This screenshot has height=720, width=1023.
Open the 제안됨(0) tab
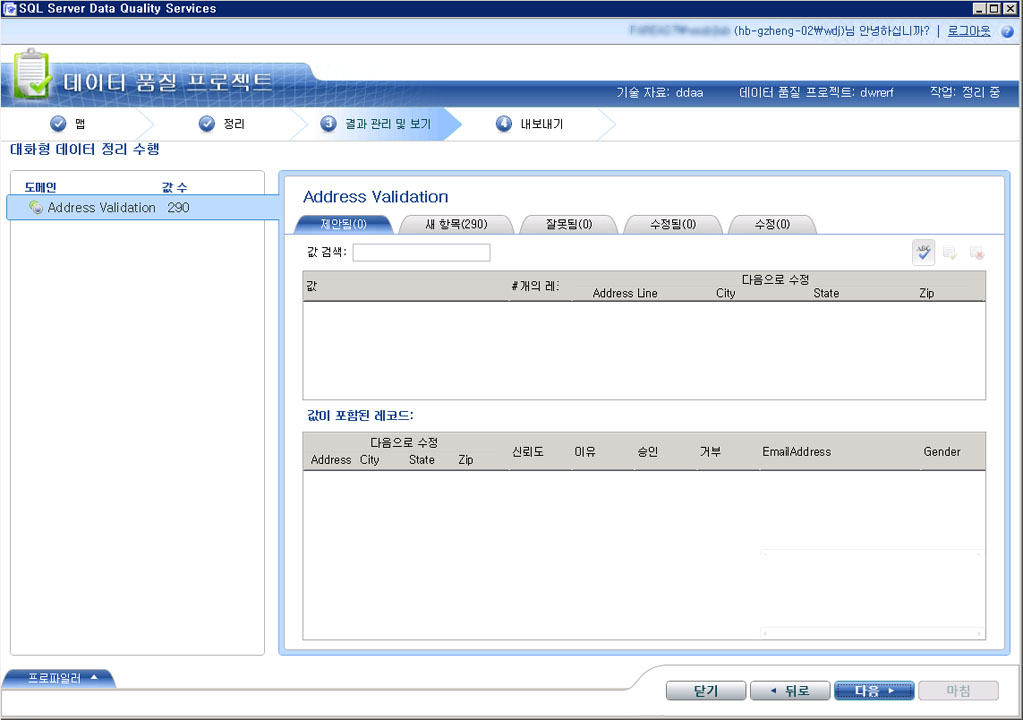[x=344, y=224]
